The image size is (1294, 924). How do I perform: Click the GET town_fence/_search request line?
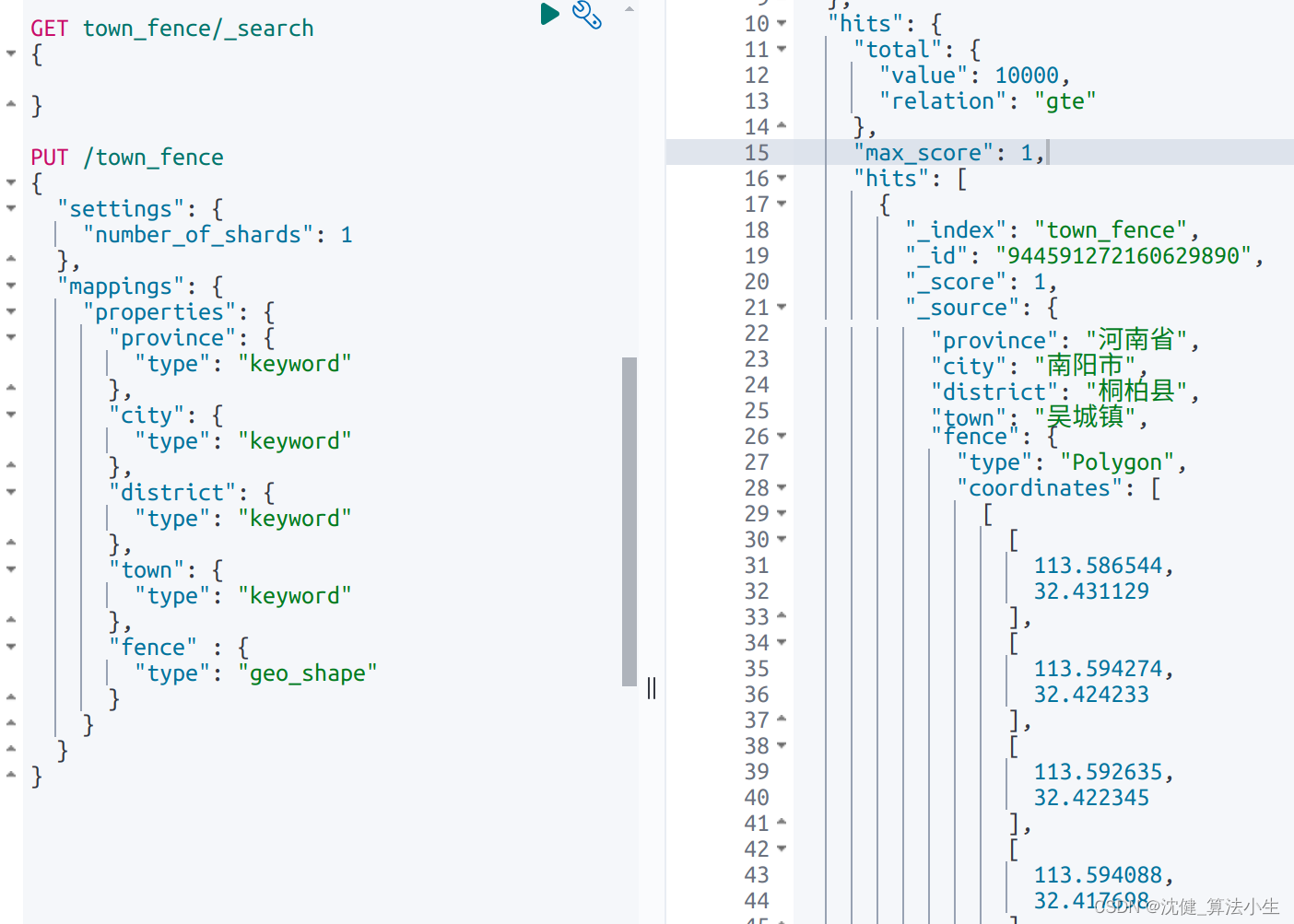pyautogui.click(x=172, y=29)
